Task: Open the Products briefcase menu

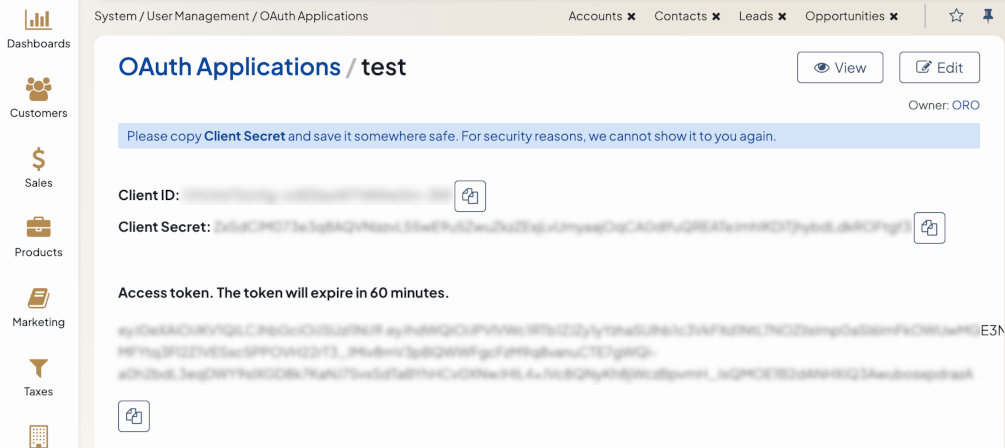Action: (38, 237)
